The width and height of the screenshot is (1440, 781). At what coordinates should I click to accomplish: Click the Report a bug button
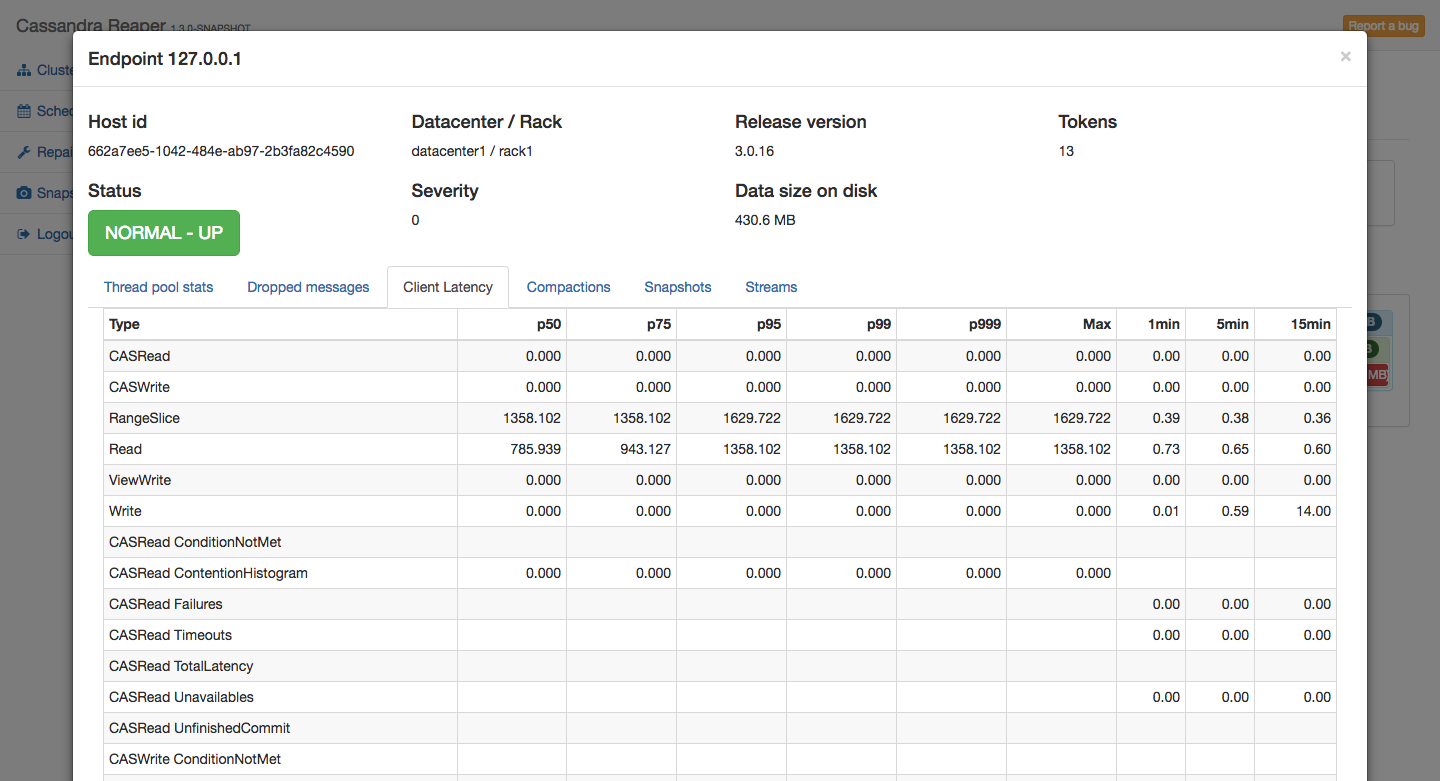(1383, 26)
